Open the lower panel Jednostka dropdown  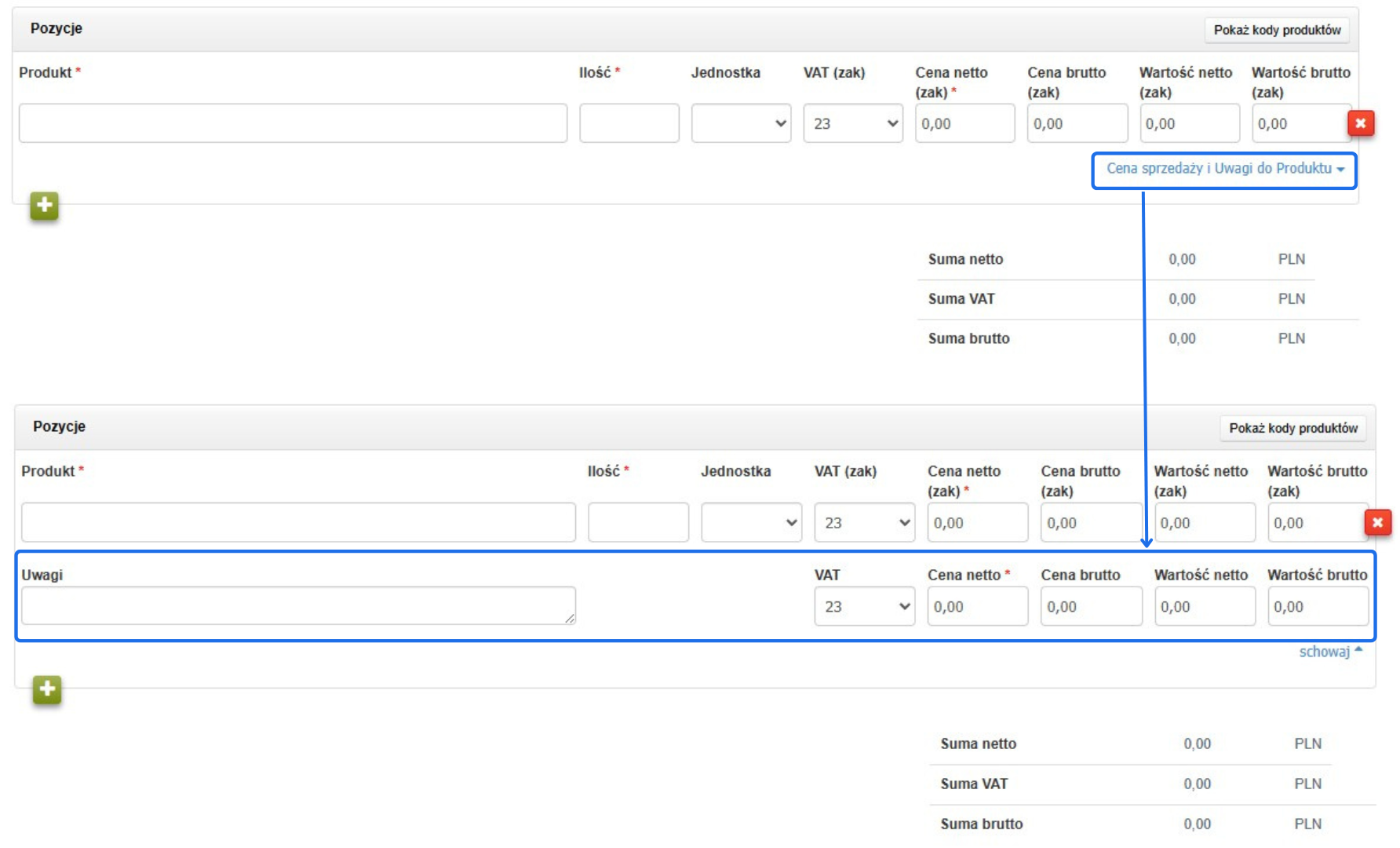[x=751, y=523]
